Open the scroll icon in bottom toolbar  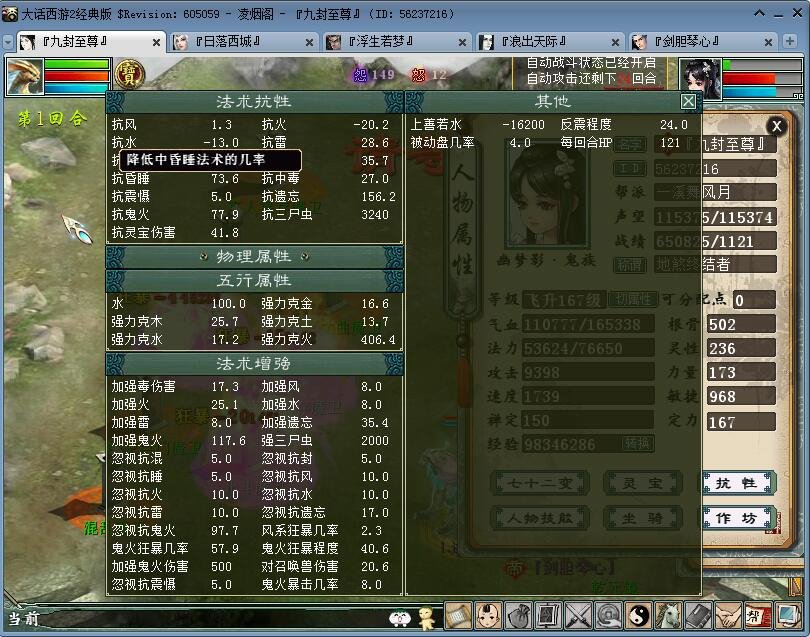point(458,615)
